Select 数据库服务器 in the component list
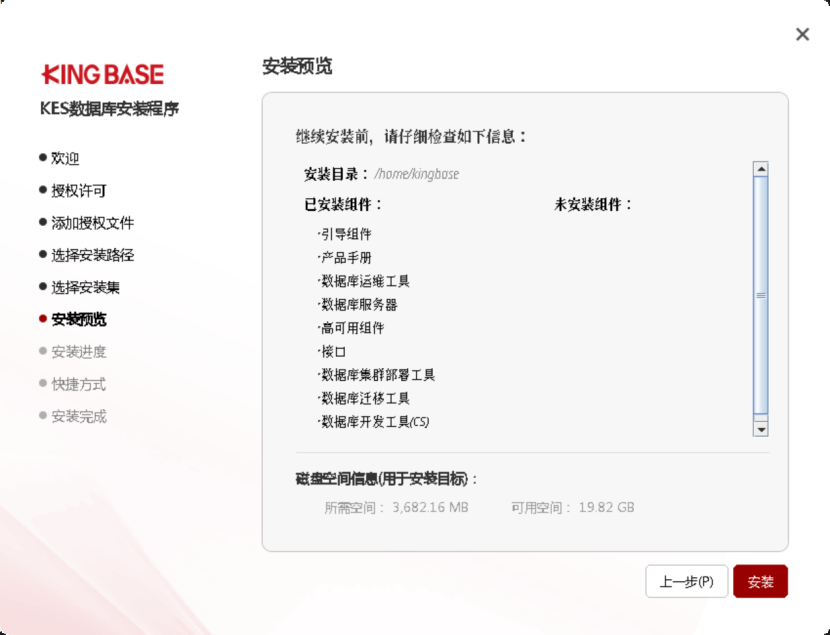The height and width of the screenshot is (635, 830). 359,305
